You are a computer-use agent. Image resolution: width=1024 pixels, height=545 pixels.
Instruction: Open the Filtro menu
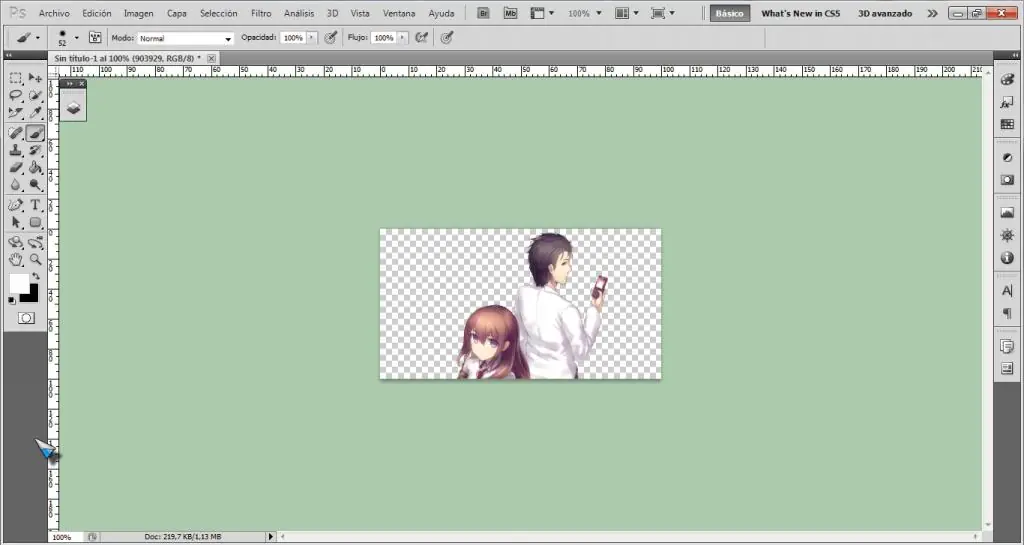pyautogui.click(x=261, y=13)
